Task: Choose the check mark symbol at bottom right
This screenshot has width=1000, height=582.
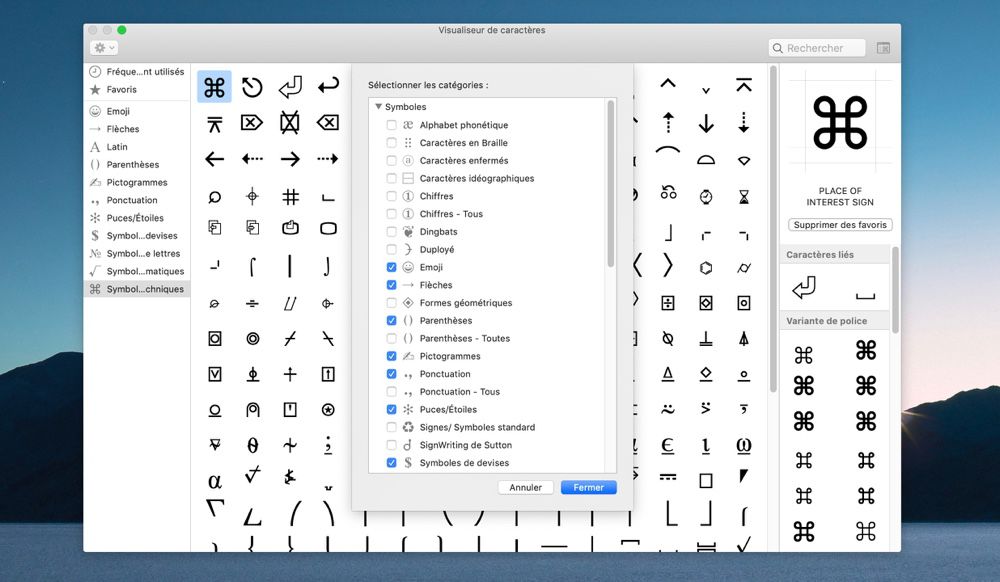Action: (744, 545)
